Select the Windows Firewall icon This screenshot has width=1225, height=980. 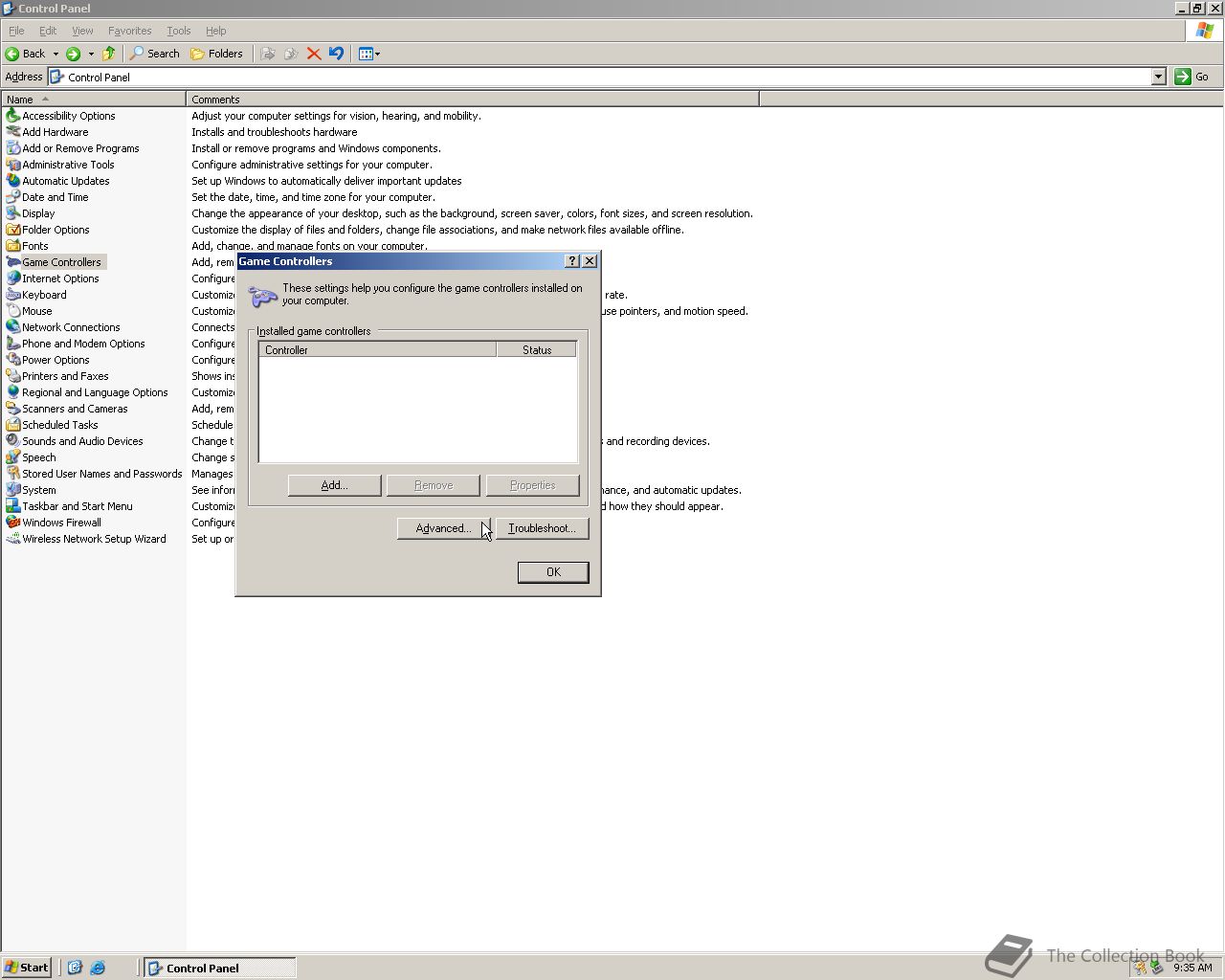pyautogui.click(x=12, y=523)
